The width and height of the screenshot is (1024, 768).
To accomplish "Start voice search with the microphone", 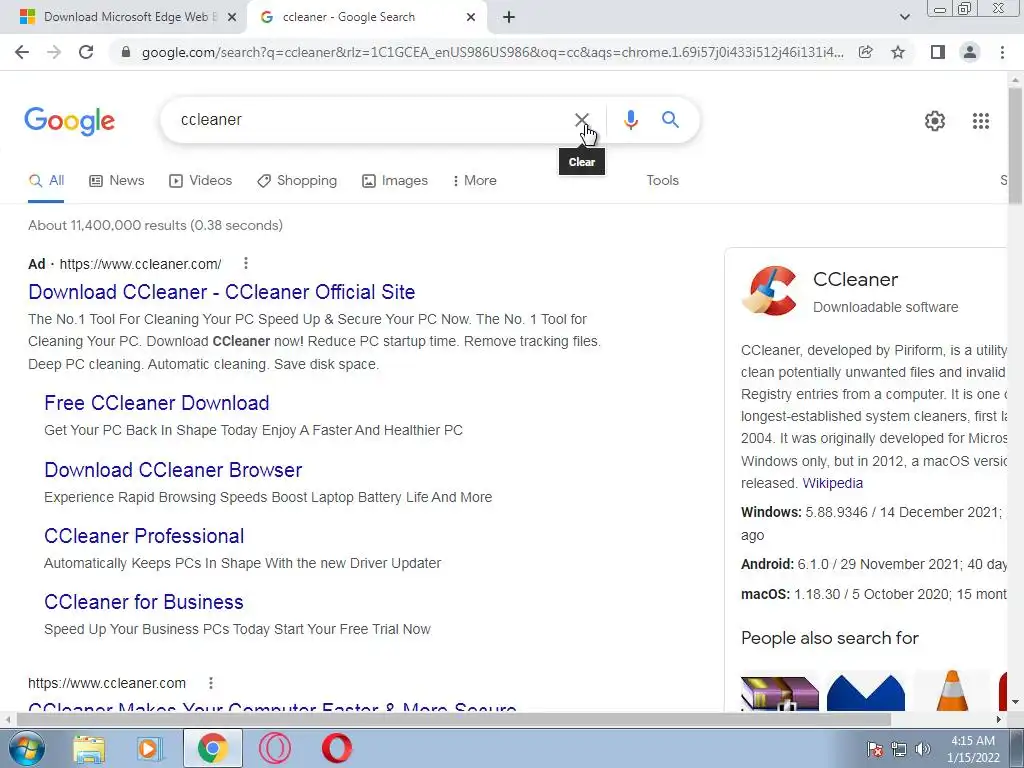I will [x=630, y=120].
